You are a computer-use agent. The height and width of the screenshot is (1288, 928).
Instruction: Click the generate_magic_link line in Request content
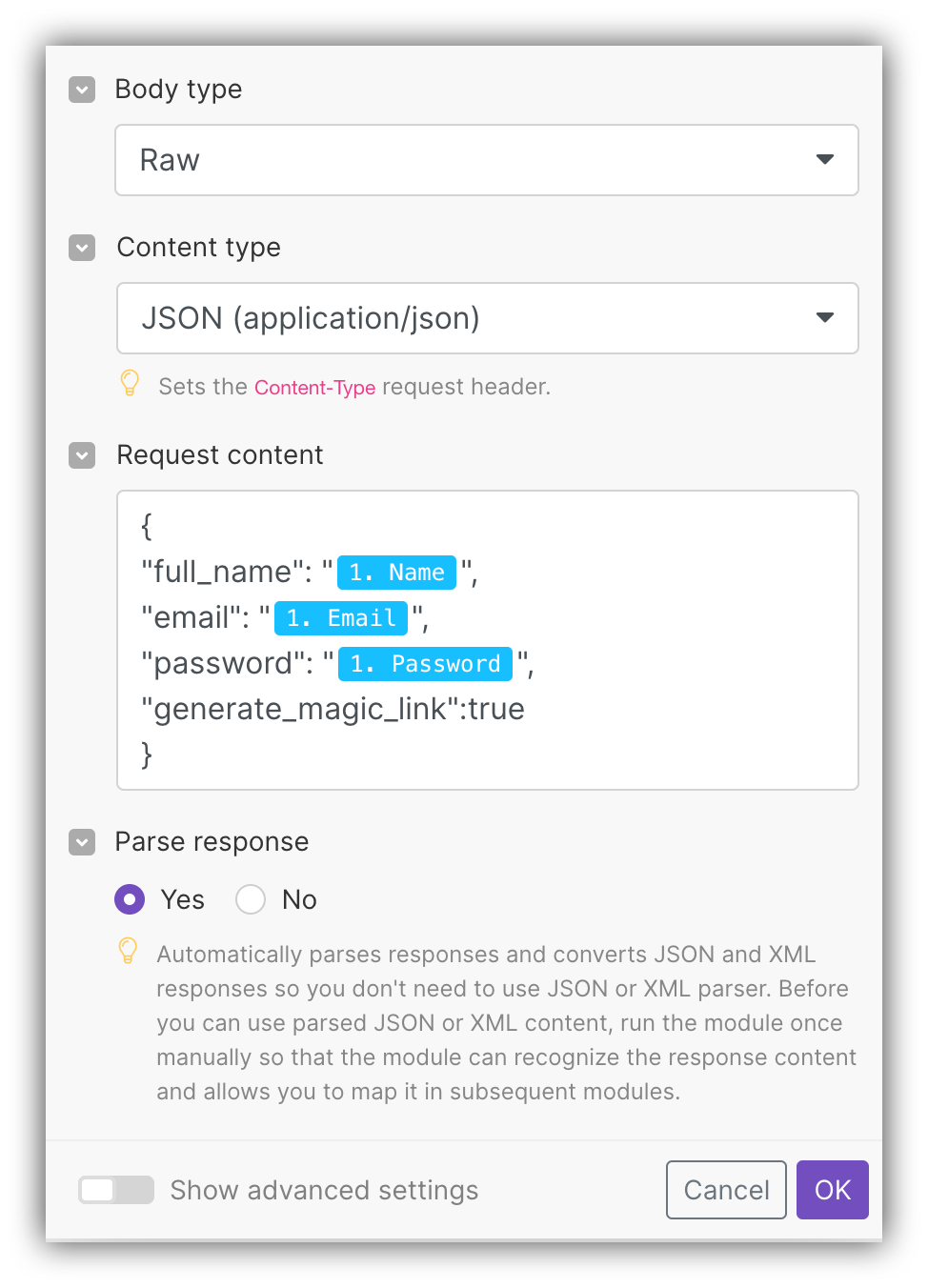click(333, 709)
